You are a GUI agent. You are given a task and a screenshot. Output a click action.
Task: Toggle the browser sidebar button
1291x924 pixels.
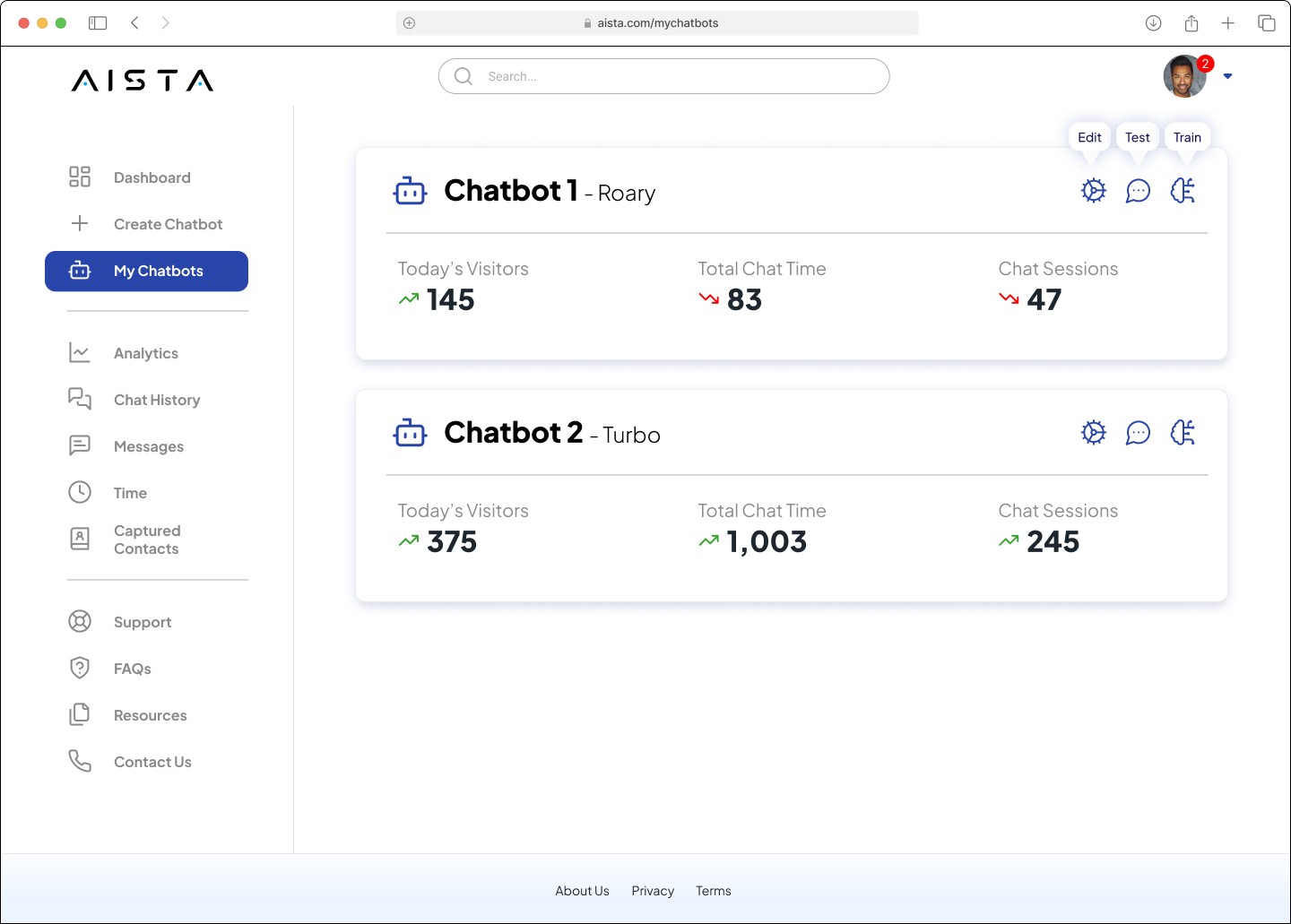(98, 23)
